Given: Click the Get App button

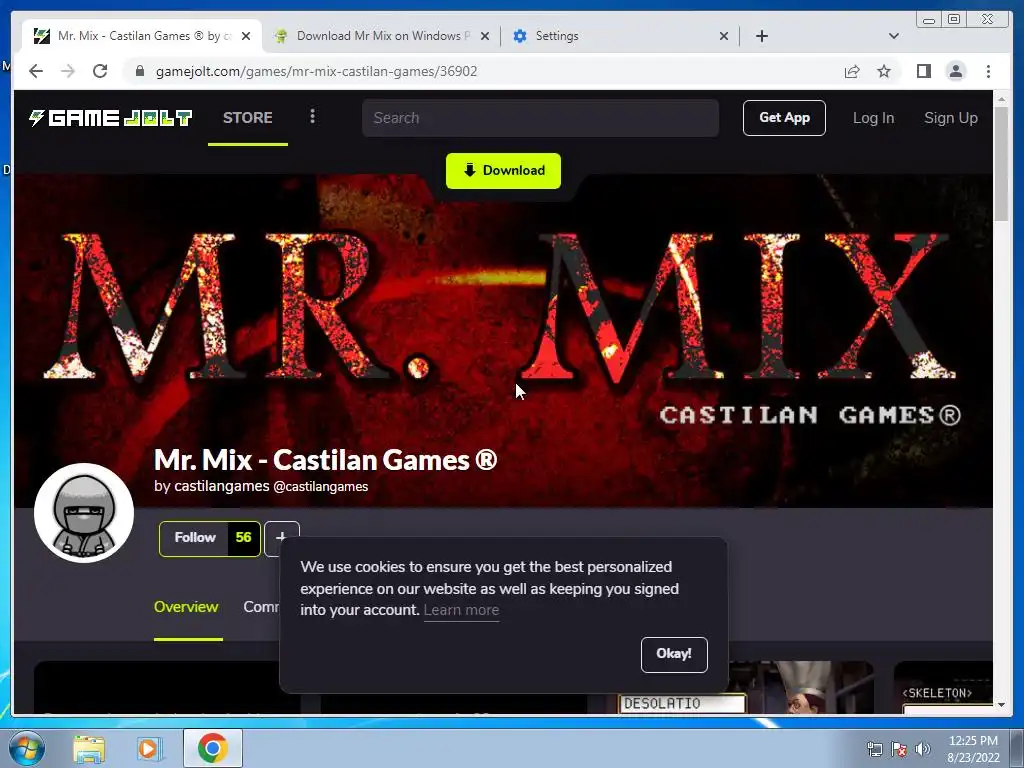Looking at the screenshot, I should (784, 118).
